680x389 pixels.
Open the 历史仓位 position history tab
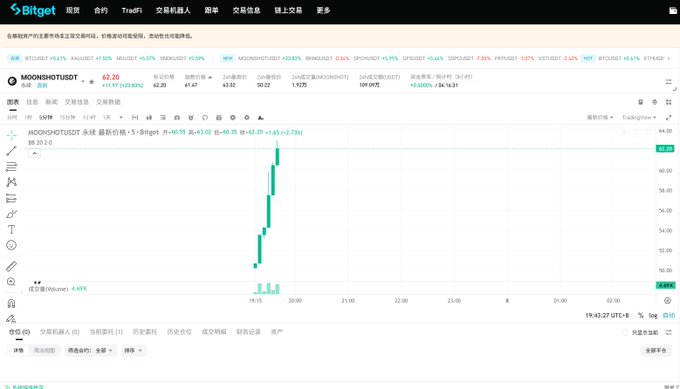(179, 332)
